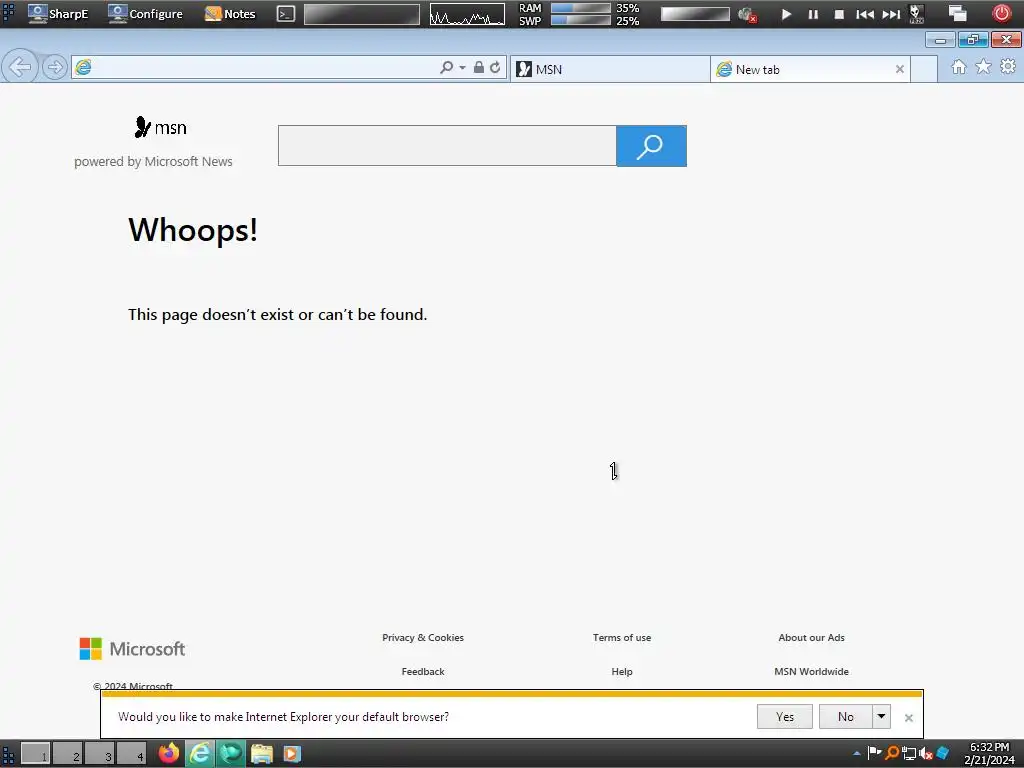Image resolution: width=1024 pixels, height=768 pixels.
Task: Switch to virtual desktop 1
Action: [x=35, y=754]
